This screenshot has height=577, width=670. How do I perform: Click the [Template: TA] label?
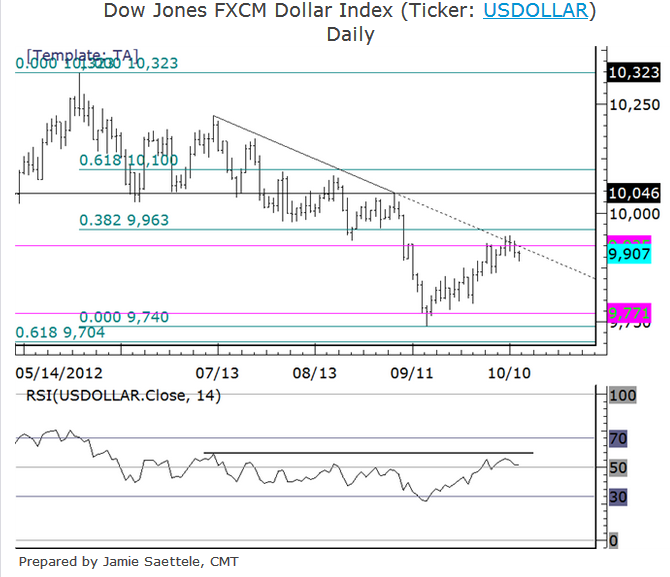(82, 55)
